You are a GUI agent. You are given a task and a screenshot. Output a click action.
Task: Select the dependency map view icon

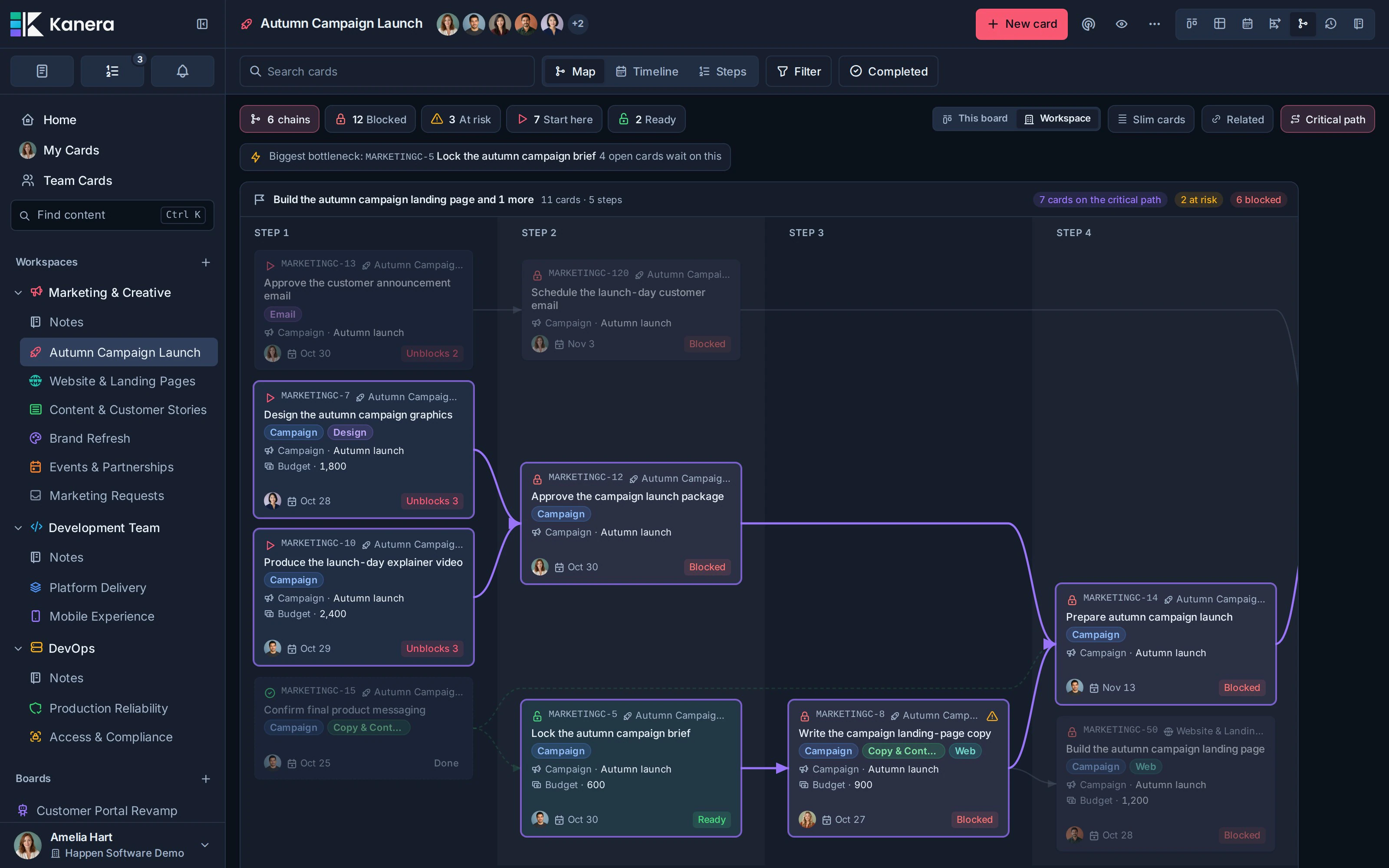(1303, 23)
